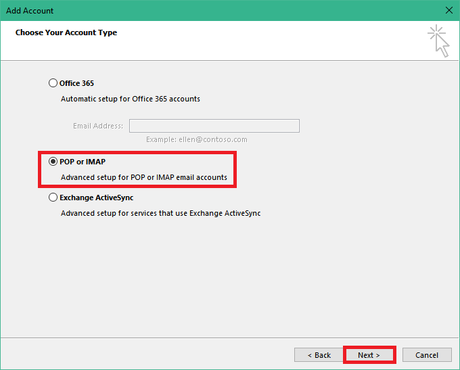Click the Next button
Screen dimensions: 460x370
tap(369, 355)
